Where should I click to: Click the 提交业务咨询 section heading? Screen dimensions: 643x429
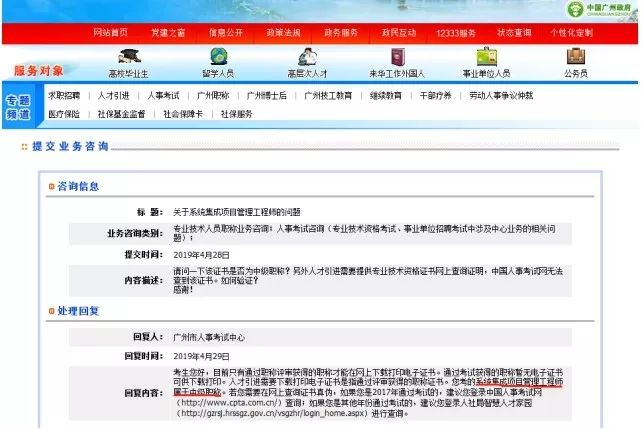click(x=70, y=146)
